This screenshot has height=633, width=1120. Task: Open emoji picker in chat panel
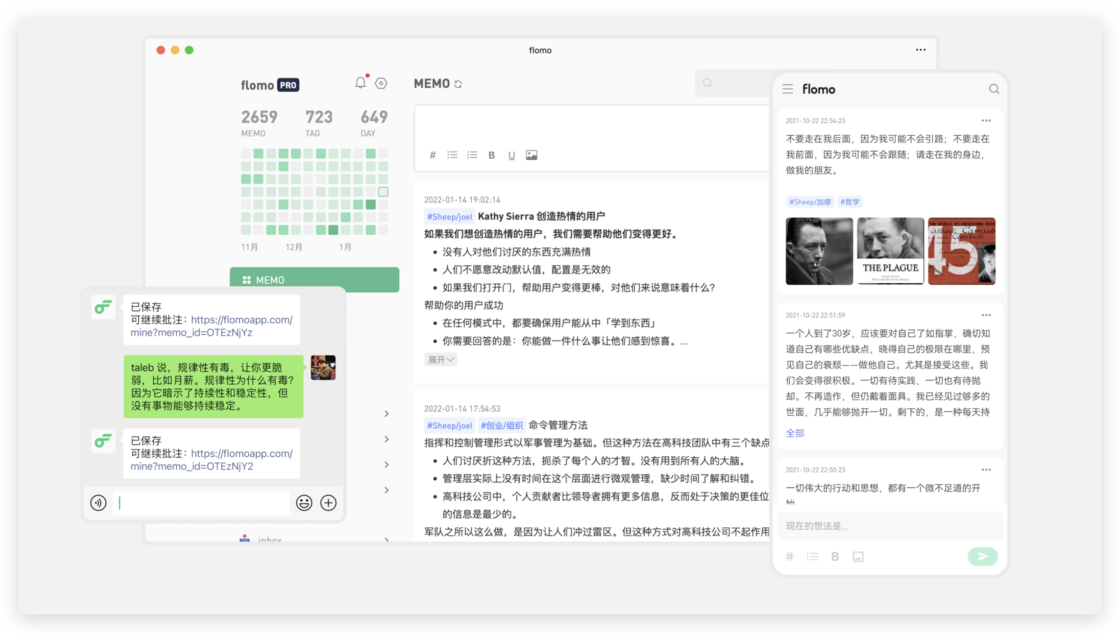point(304,503)
